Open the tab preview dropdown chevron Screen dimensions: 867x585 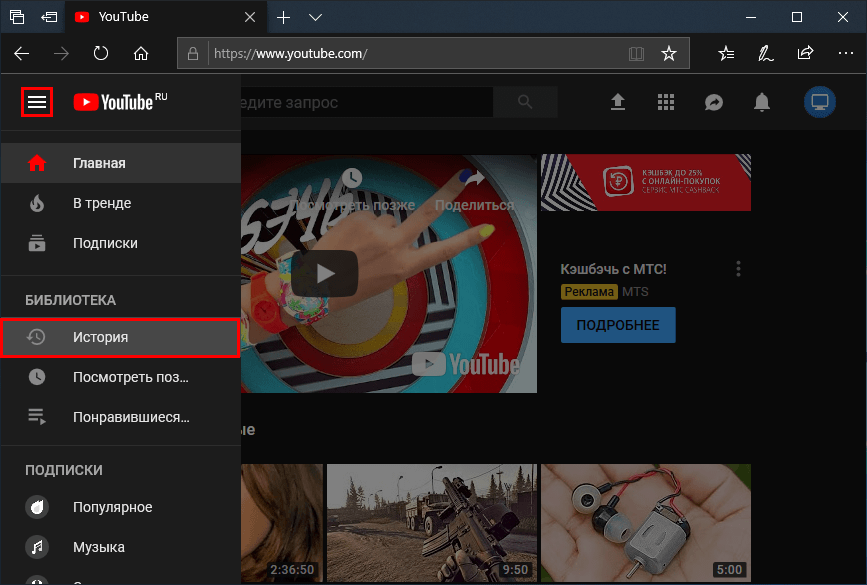(x=315, y=17)
